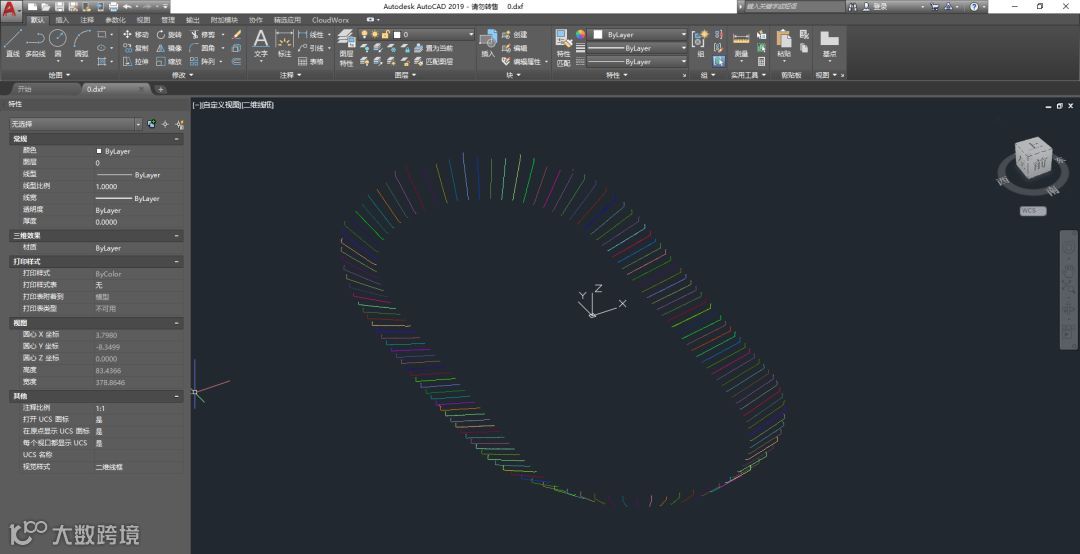Click 置为当前 layer button
The height and width of the screenshot is (554, 1080).
(433, 48)
